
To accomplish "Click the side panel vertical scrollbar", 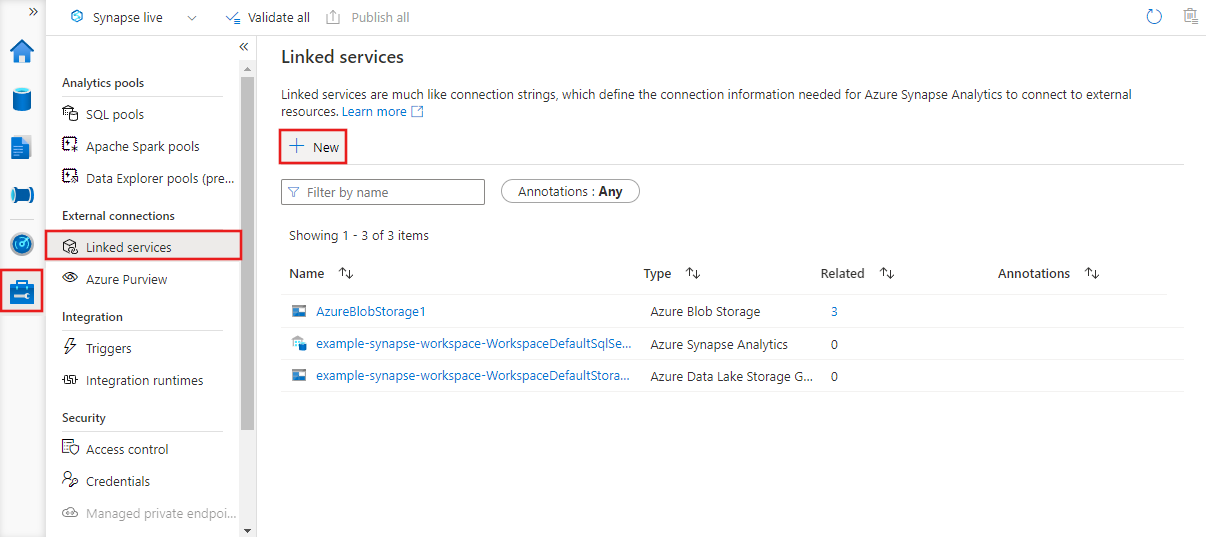I will (247, 250).
